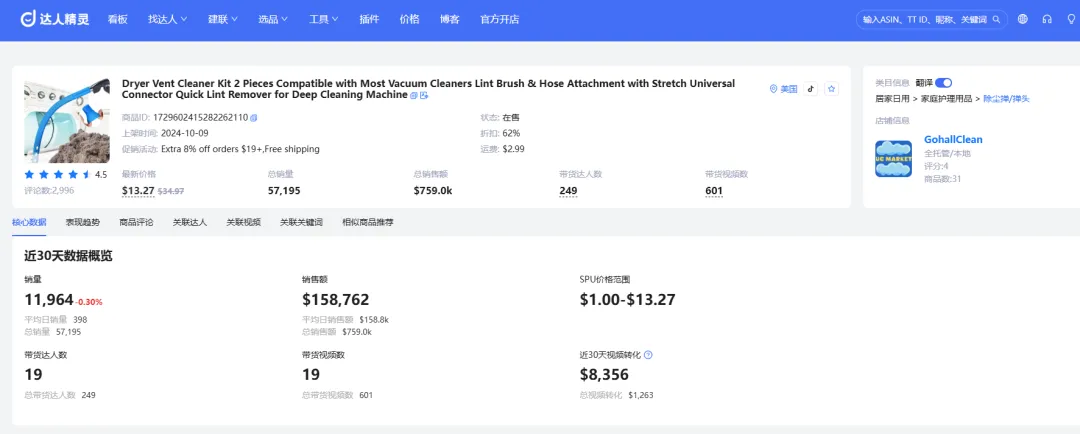
Task: Open the 工具 dropdown menu
Action: tap(323, 19)
